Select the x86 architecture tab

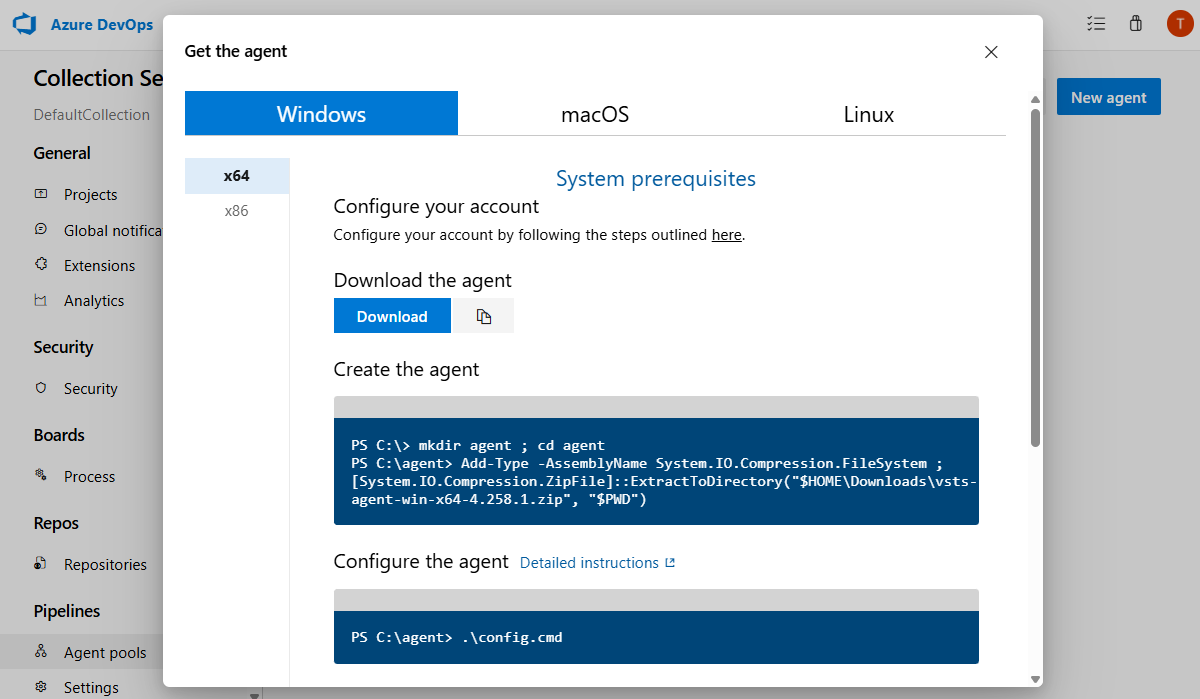click(237, 211)
